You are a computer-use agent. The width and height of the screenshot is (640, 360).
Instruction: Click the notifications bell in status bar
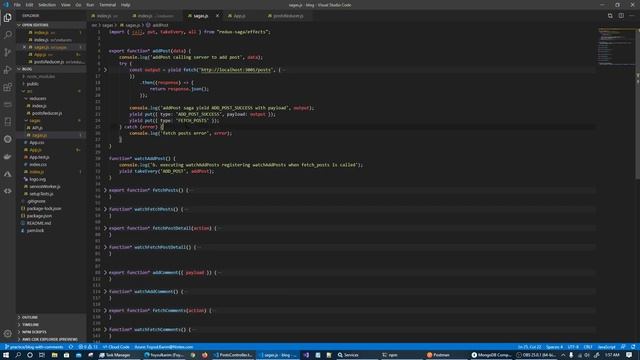(633, 347)
